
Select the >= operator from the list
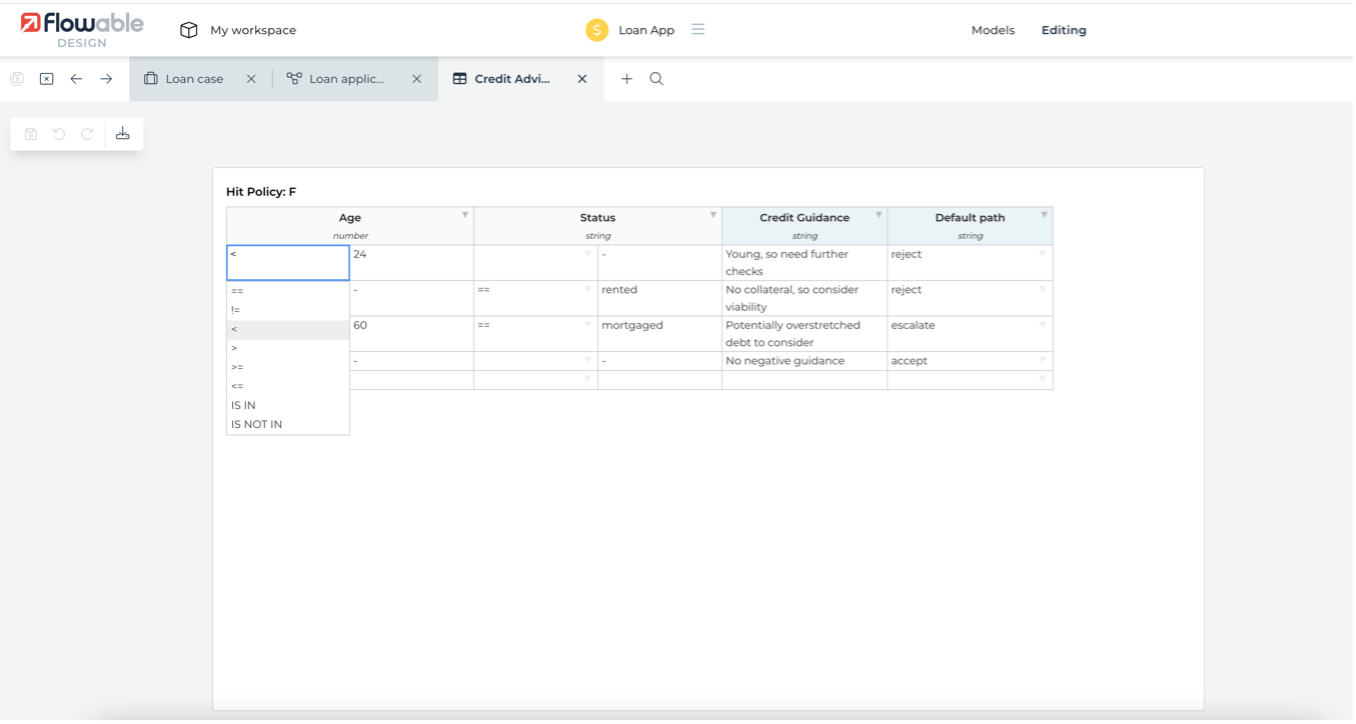(x=238, y=367)
